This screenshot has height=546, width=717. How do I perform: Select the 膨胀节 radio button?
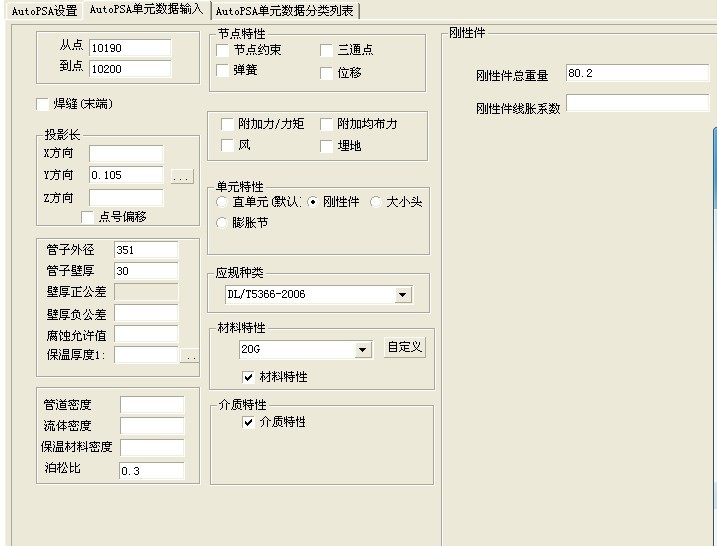point(222,223)
